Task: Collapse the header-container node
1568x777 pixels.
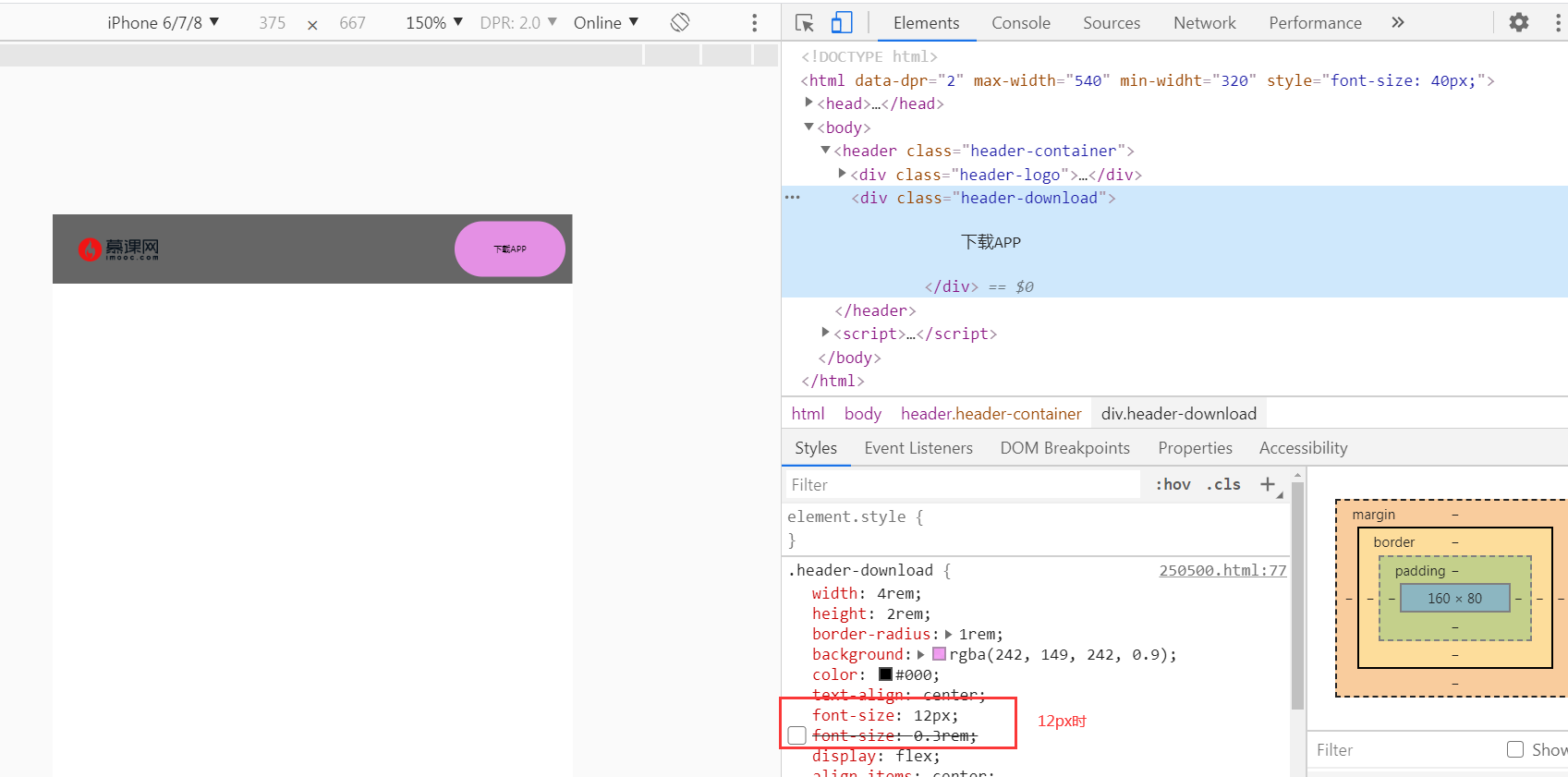Action: click(x=826, y=150)
